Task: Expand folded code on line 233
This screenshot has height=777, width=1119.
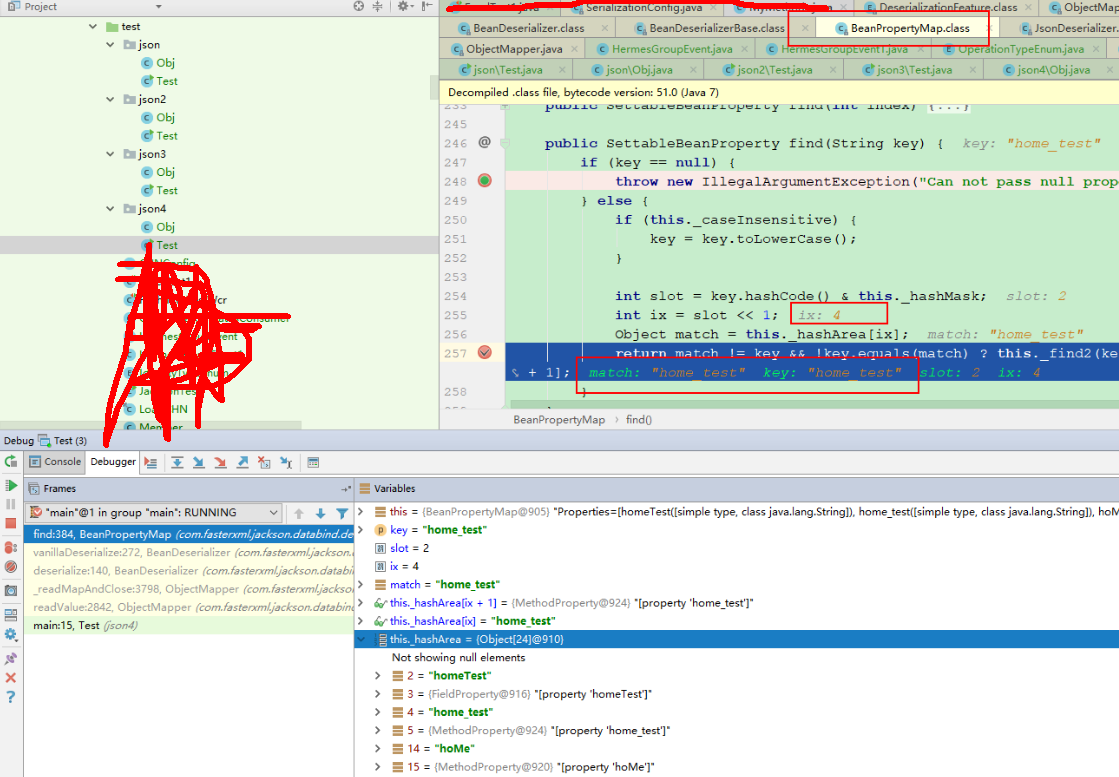Action: [505, 106]
